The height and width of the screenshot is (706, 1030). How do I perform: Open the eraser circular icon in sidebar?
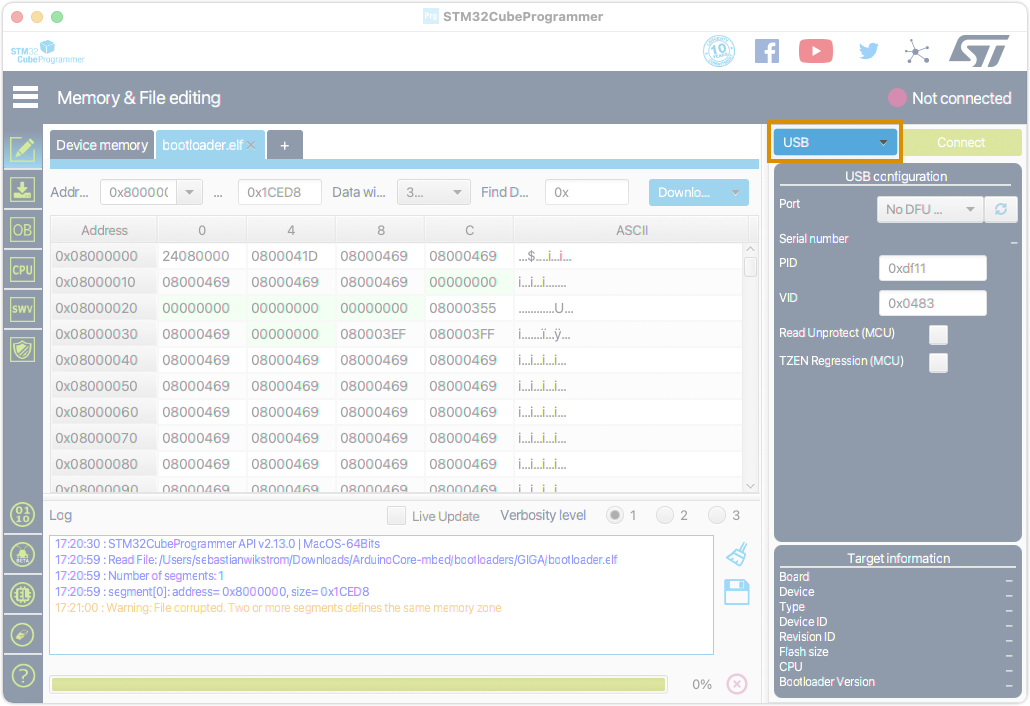click(22, 635)
